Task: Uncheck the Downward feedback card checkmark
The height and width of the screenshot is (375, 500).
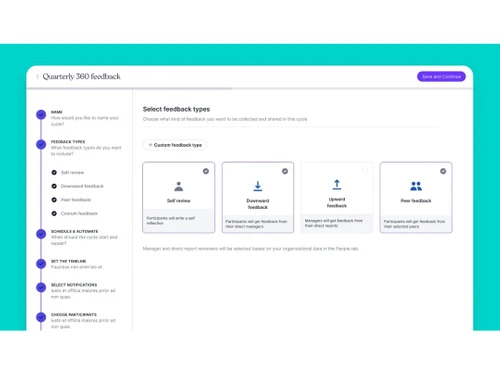Action: coord(285,171)
